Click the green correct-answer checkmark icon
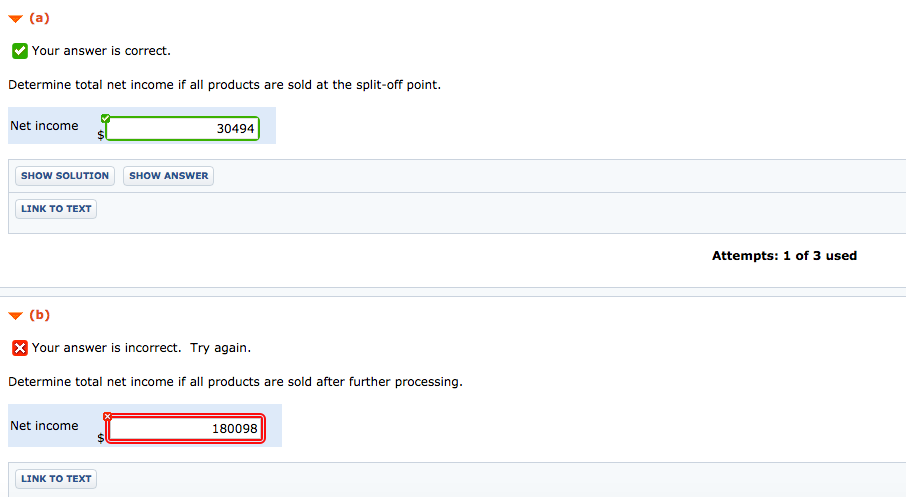Screen dimensions: 906x497 (20, 51)
